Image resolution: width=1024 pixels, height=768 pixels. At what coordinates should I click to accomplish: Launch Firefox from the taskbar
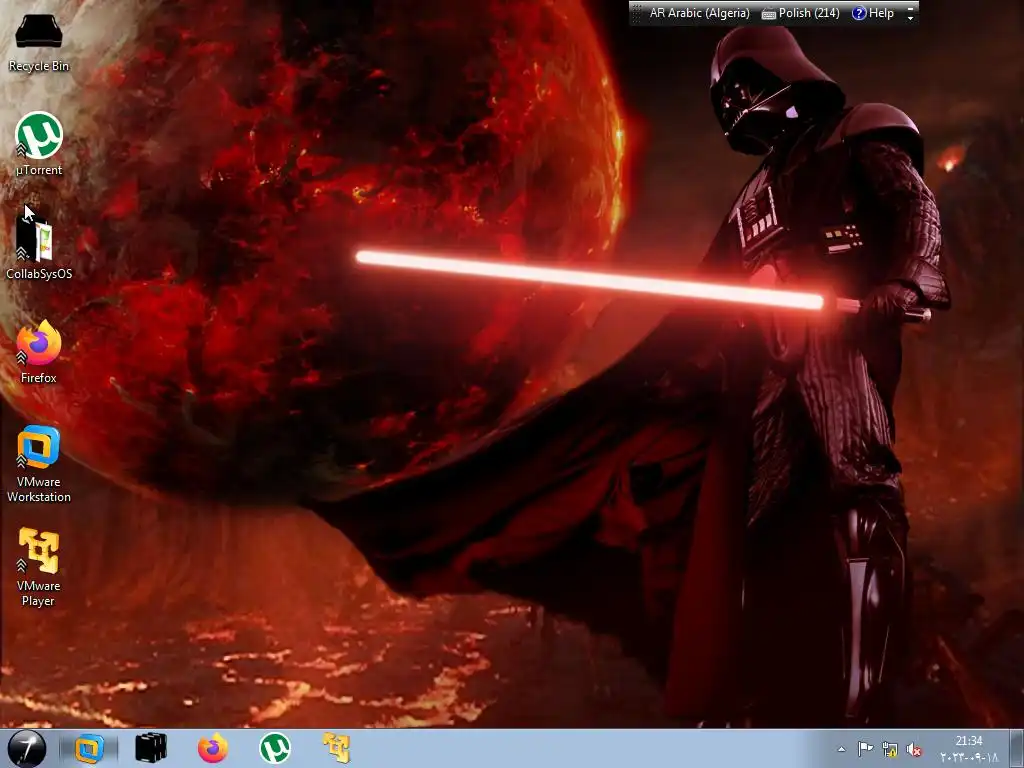pos(213,748)
